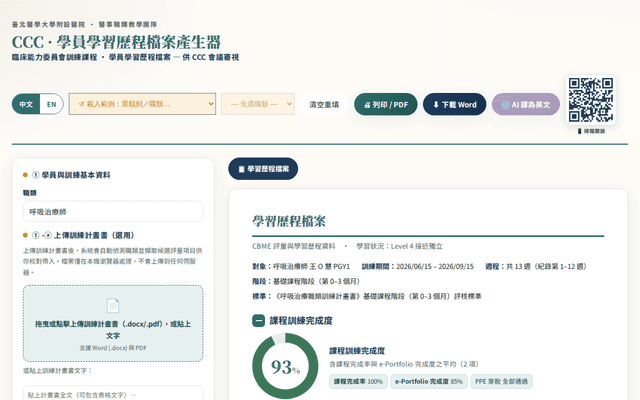Switch language to 中文
The image size is (640, 400).
click(x=26, y=104)
